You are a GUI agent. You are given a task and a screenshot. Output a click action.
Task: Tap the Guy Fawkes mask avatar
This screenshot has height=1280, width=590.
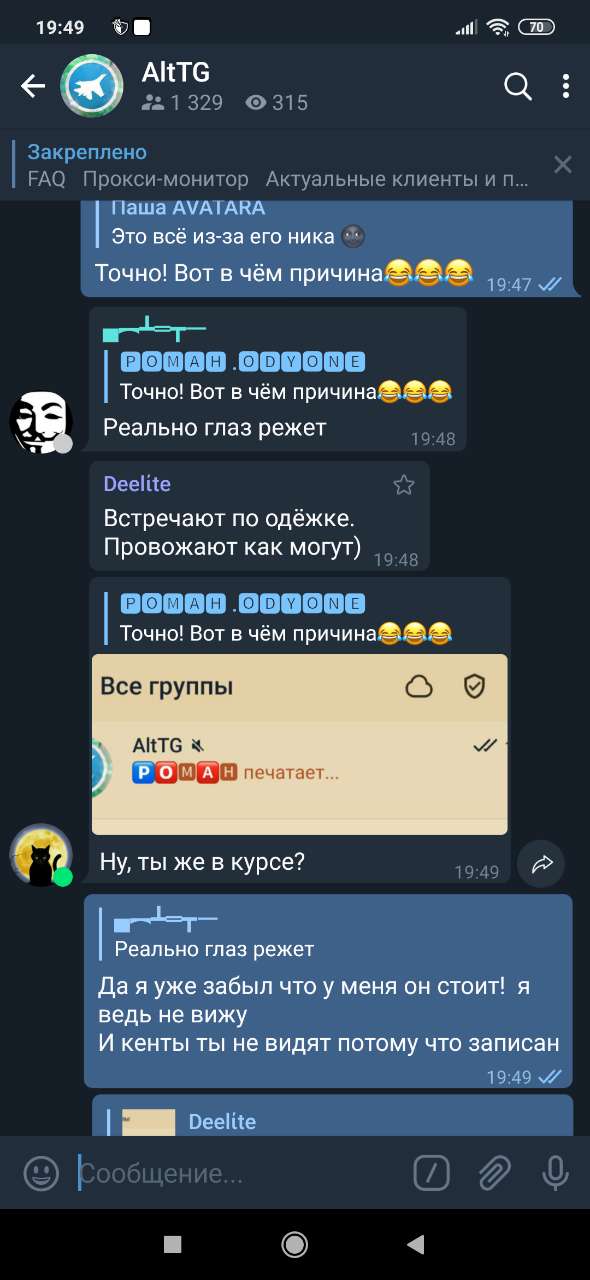[40, 421]
